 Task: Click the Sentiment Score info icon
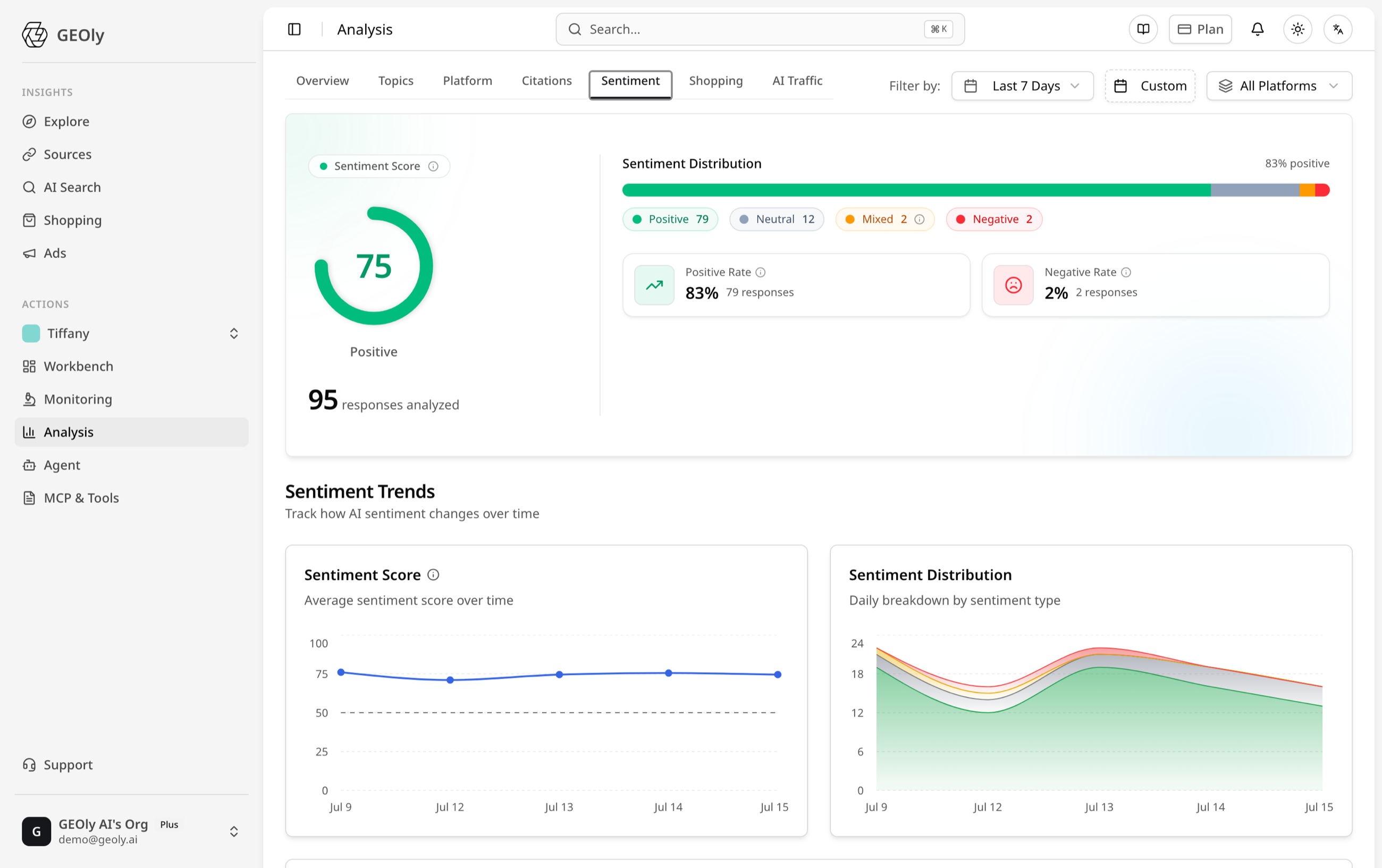[433, 166]
